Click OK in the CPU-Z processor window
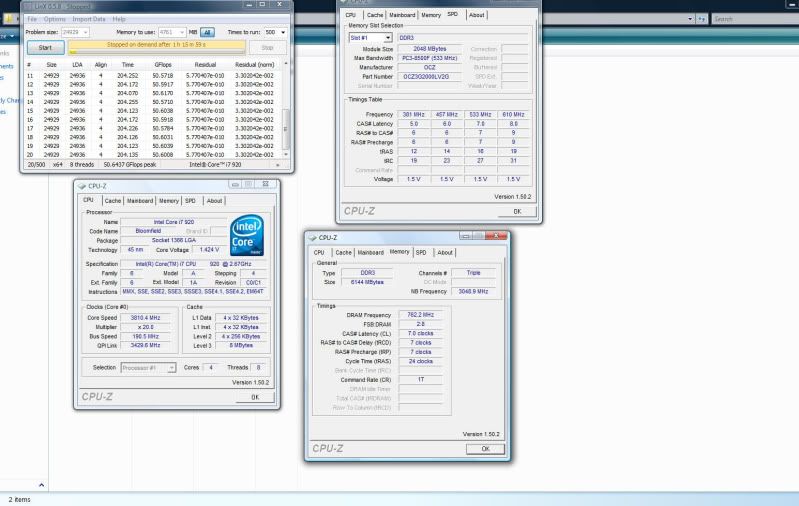The image size is (799, 506). pos(255,397)
